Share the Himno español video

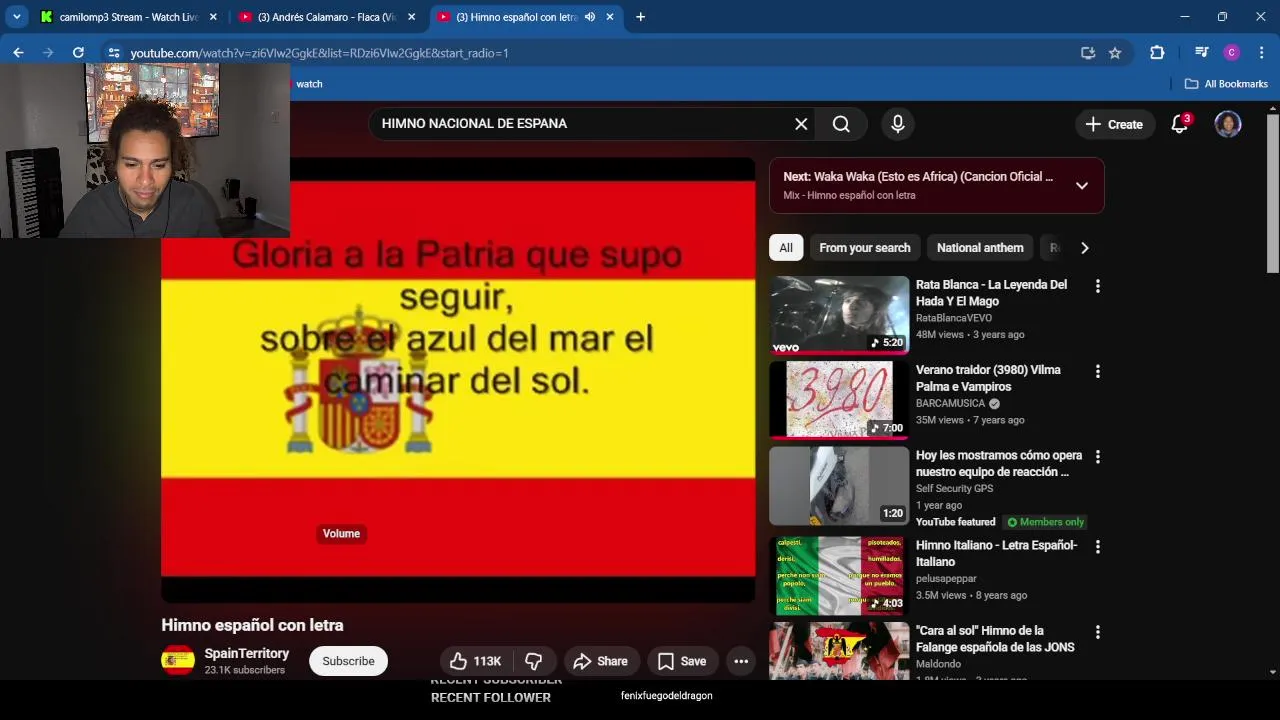(600, 661)
